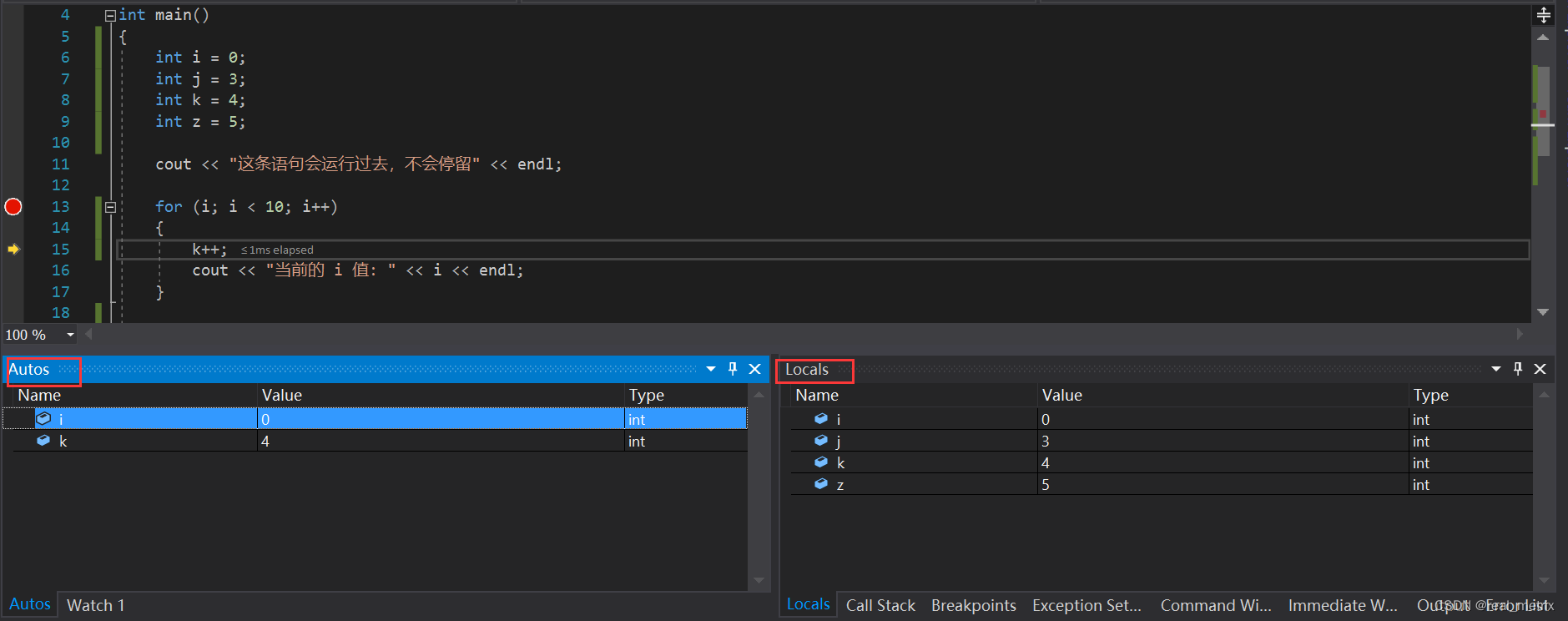Select variable i row in Autos
This screenshot has height=621, width=1568.
(375, 419)
